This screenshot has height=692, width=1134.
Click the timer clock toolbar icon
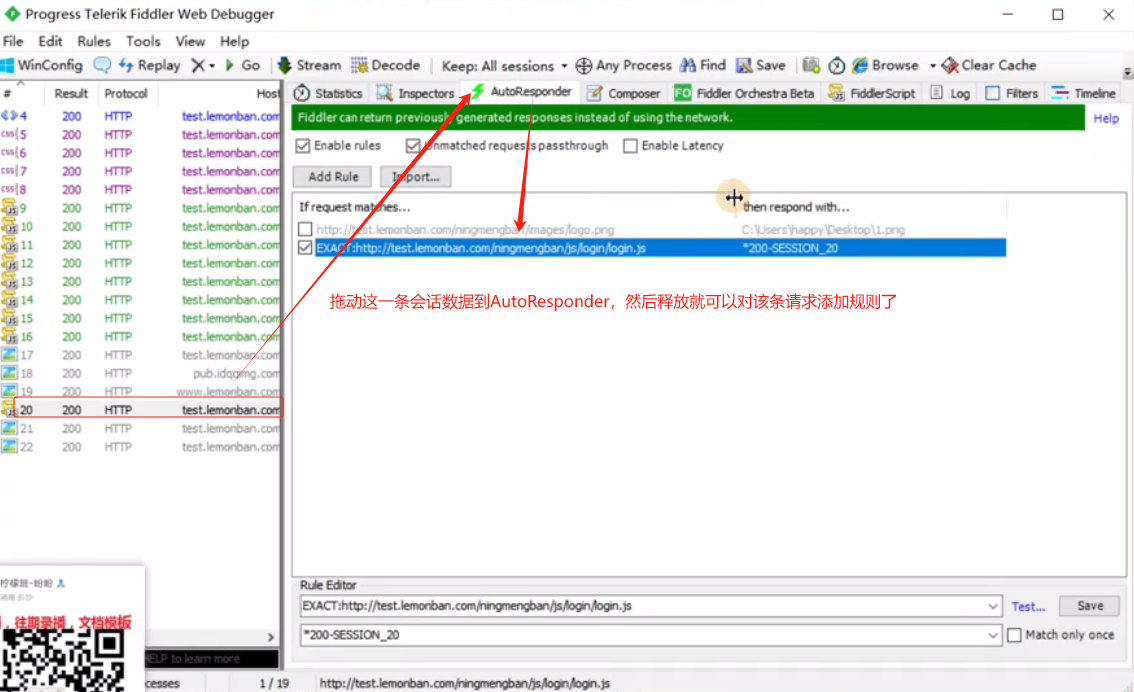(837, 66)
